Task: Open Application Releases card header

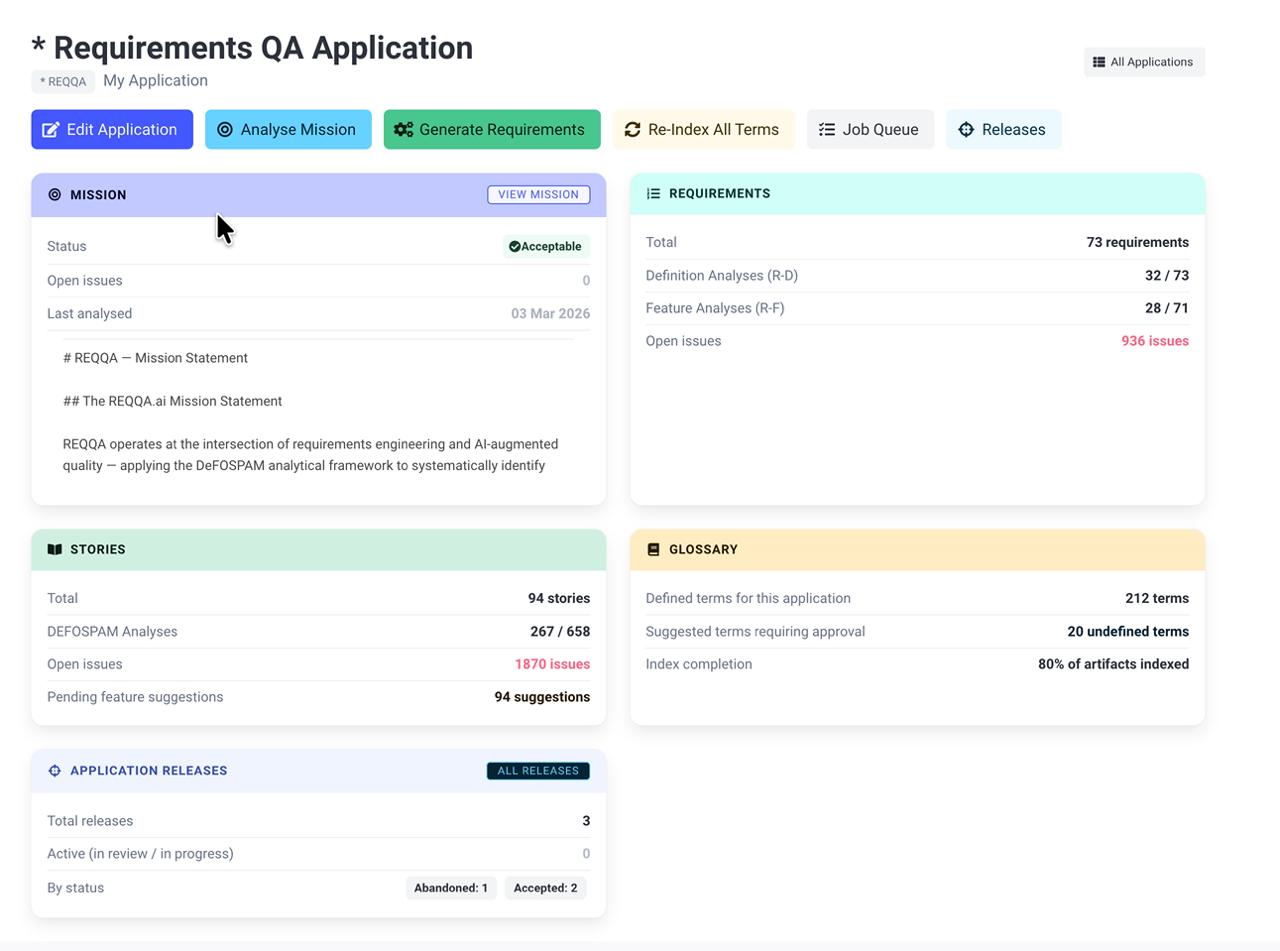Action: coord(318,771)
